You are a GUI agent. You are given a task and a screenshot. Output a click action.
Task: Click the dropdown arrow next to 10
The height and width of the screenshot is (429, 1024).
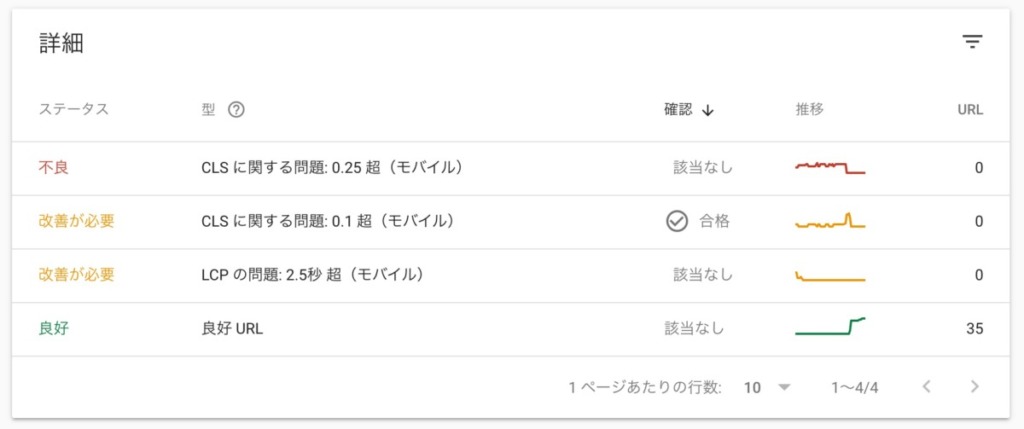point(784,387)
